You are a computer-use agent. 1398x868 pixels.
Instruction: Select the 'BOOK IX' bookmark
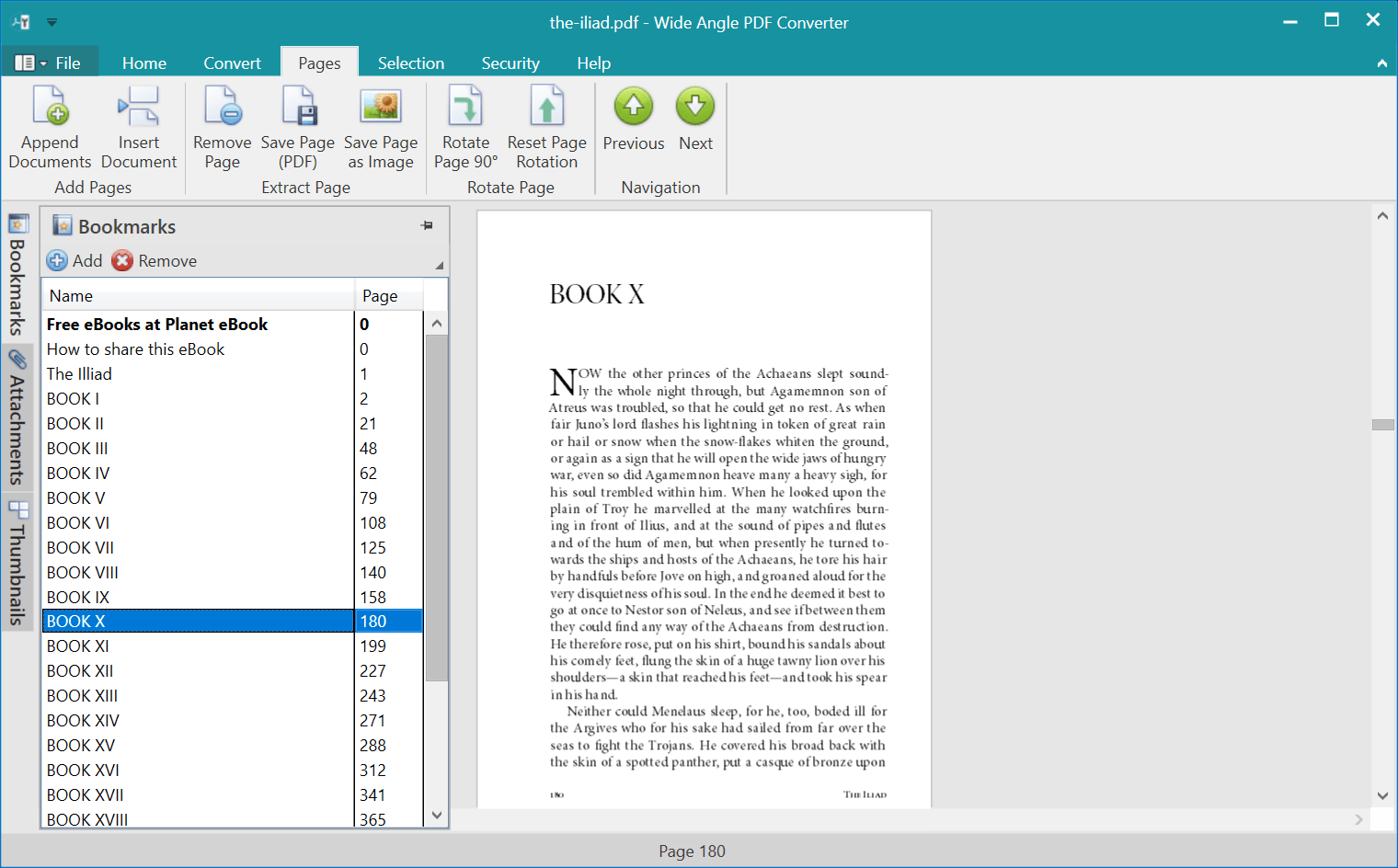(199, 597)
